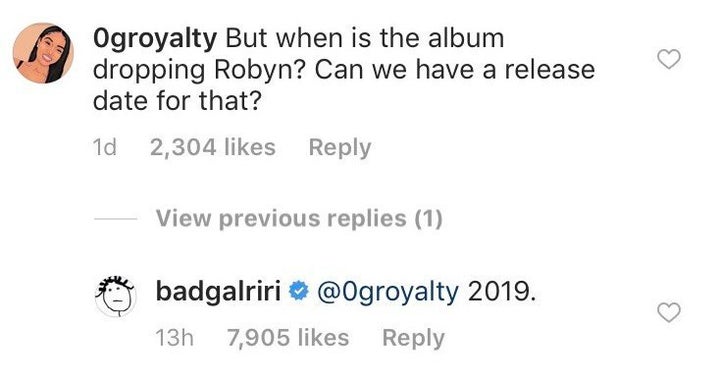Reply to badgalriri's 2019 comment

coord(413,338)
